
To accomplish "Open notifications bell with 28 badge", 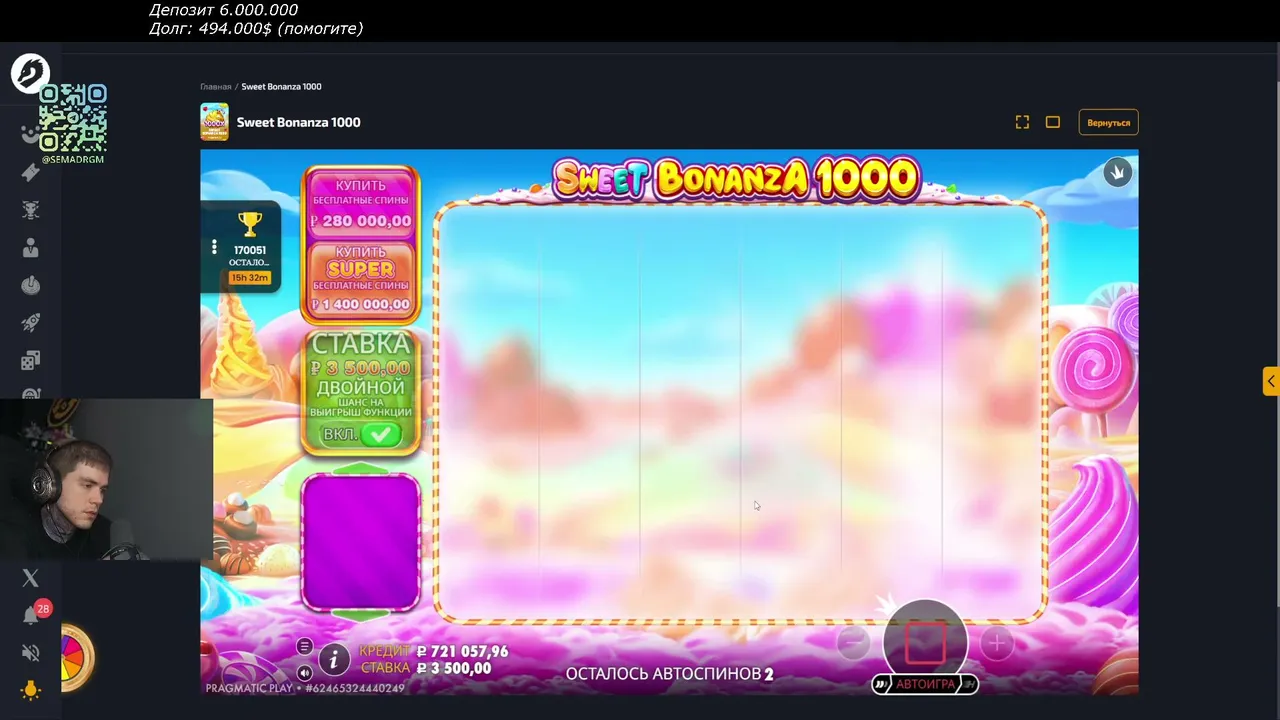I will [x=32, y=614].
